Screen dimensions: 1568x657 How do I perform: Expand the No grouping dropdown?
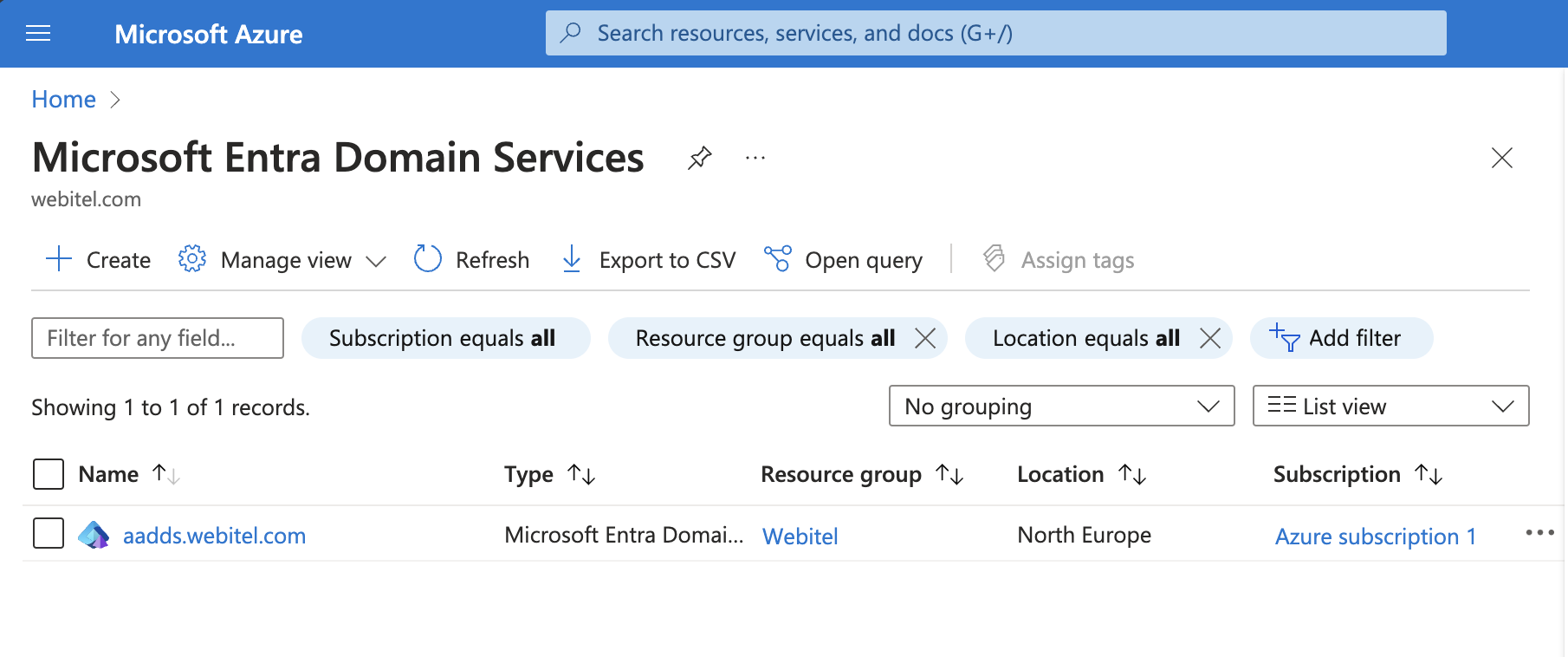(x=1061, y=406)
